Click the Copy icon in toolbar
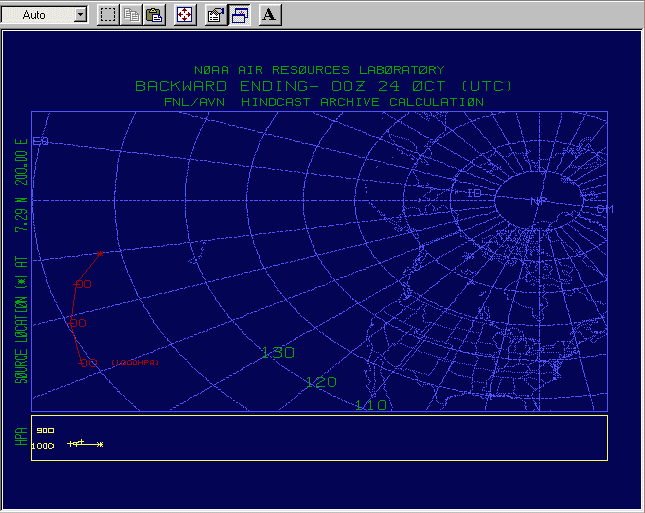Viewport: 645px width, 513px height. [x=131, y=15]
